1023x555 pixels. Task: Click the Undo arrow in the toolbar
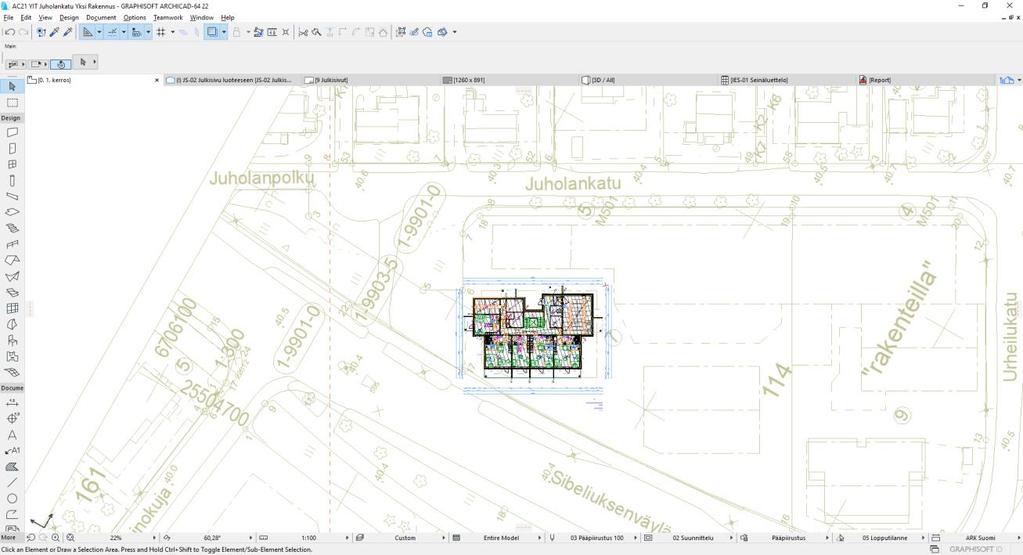click(x=10, y=32)
